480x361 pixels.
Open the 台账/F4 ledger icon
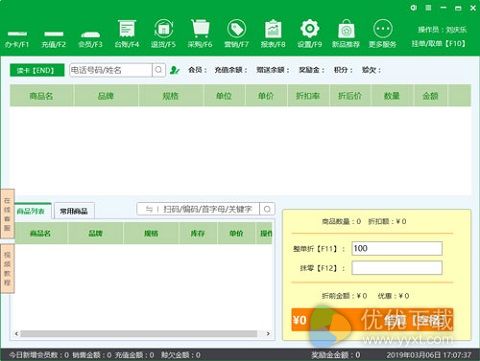pos(127,34)
